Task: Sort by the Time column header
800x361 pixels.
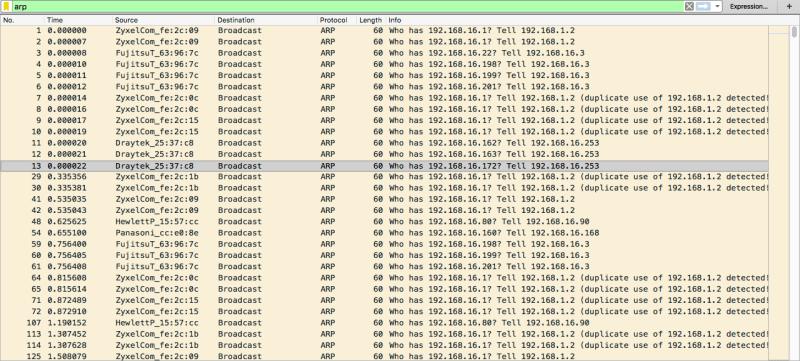Action: coord(79,20)
